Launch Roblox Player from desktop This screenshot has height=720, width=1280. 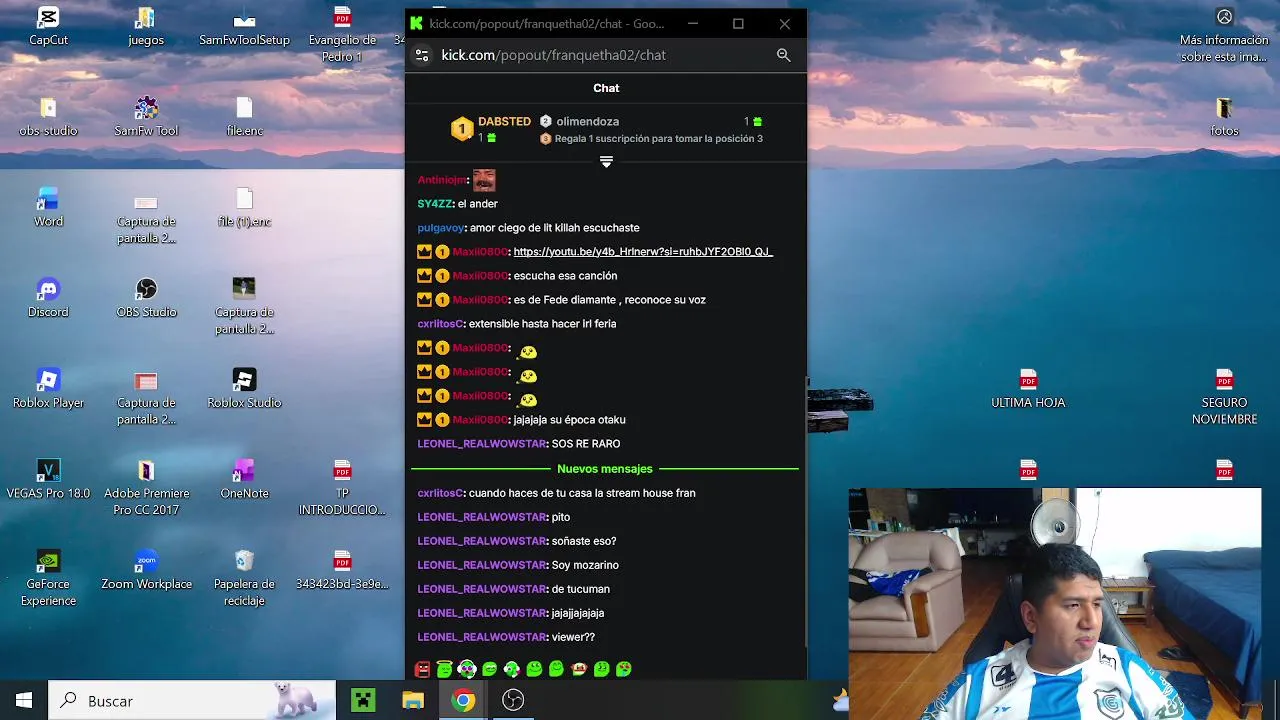pos(48,389)
